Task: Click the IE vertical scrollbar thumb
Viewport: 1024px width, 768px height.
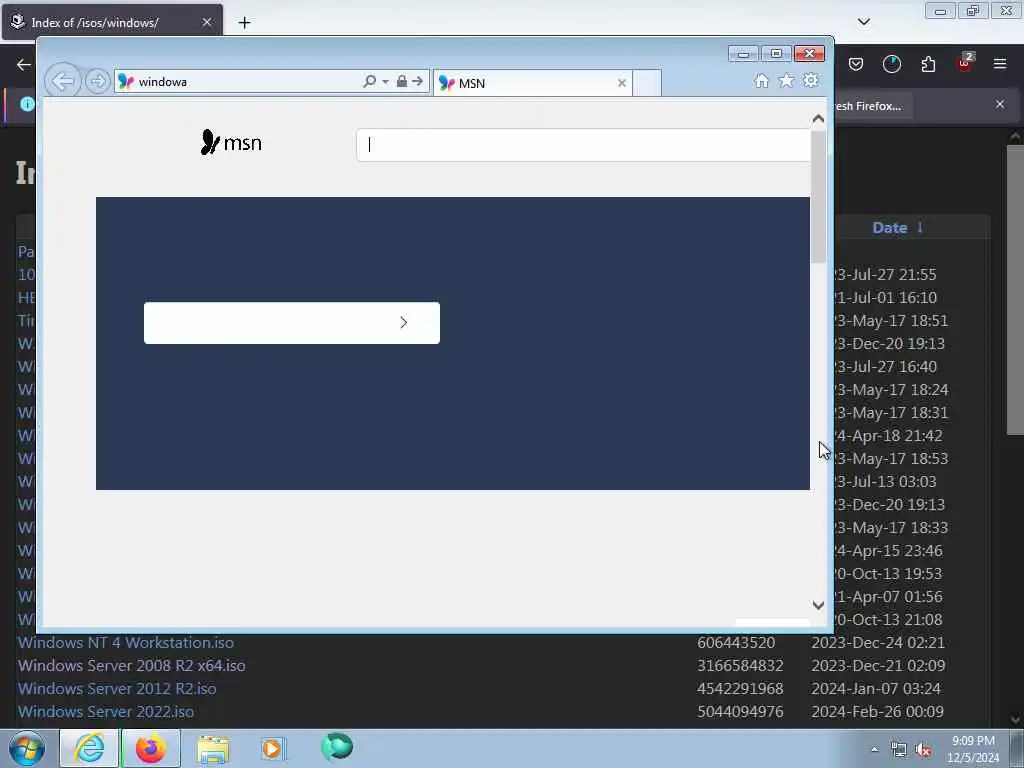Action: pyautogui.click(x=818, y=197)
